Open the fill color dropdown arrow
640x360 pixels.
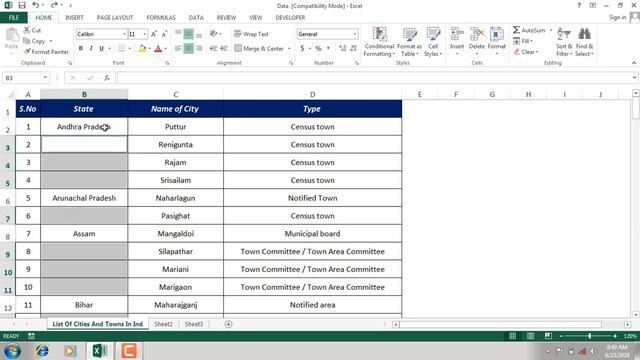click(x=150, y=49)
